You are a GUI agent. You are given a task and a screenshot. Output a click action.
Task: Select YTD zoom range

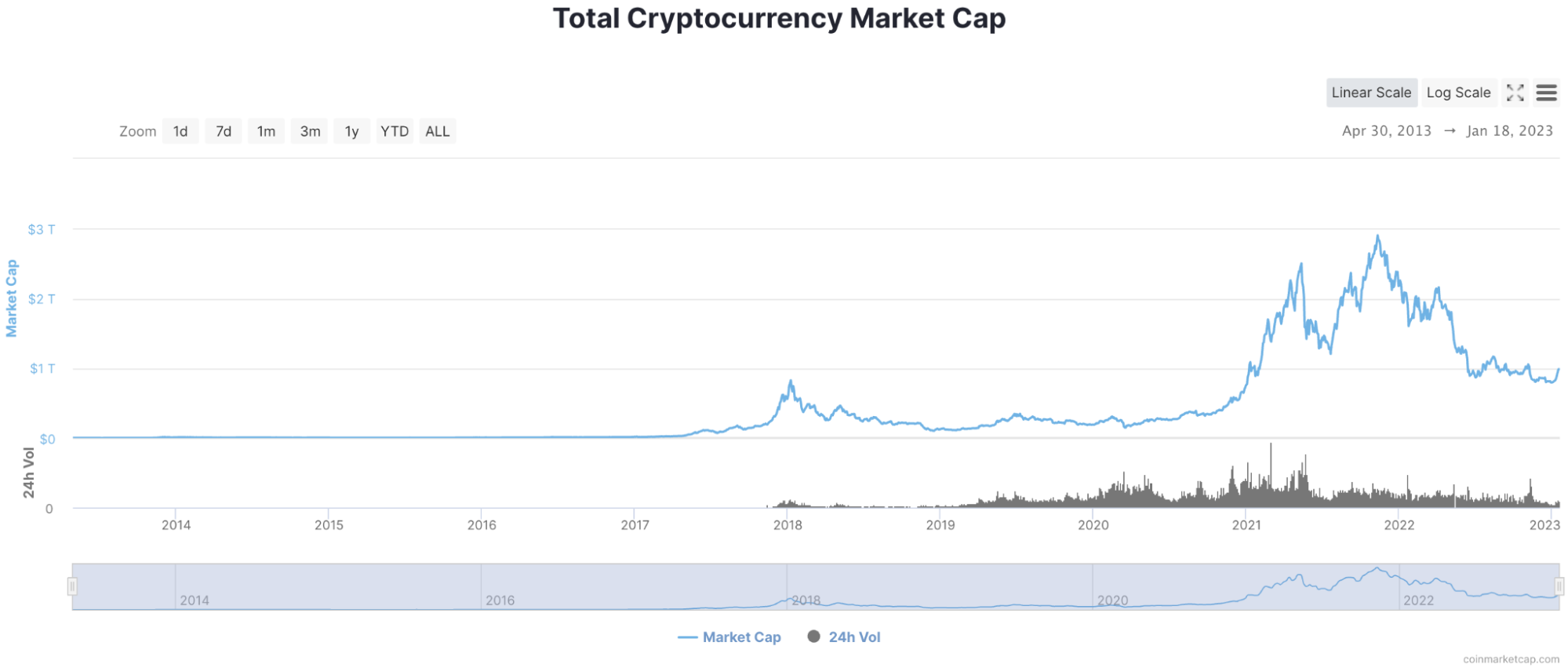tap(395, 131)
